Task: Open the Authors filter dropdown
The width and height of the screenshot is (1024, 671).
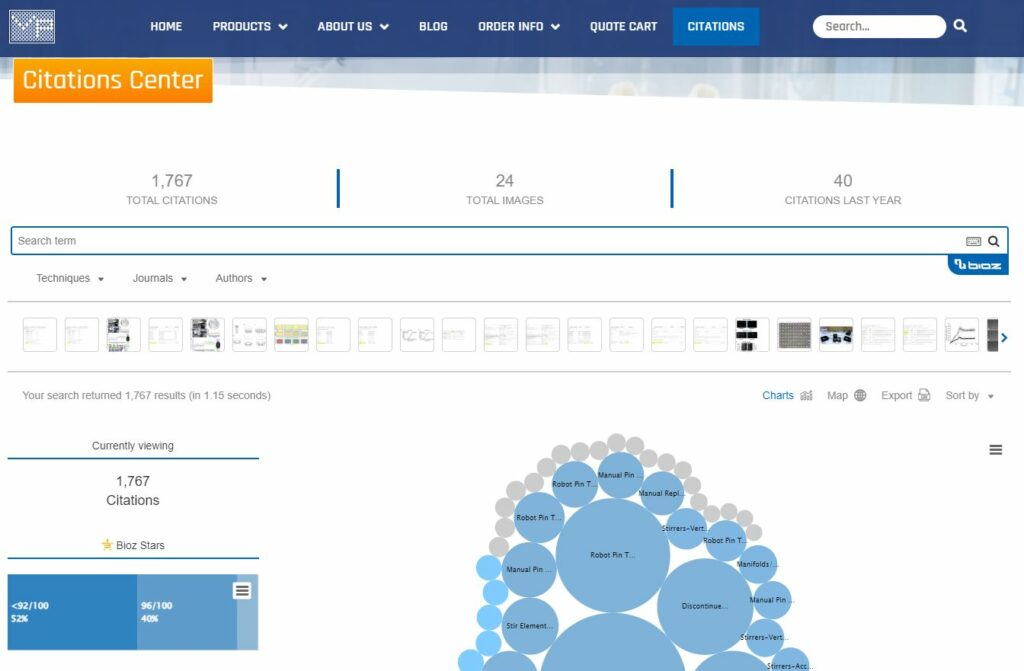Action: tap(241, 278)
